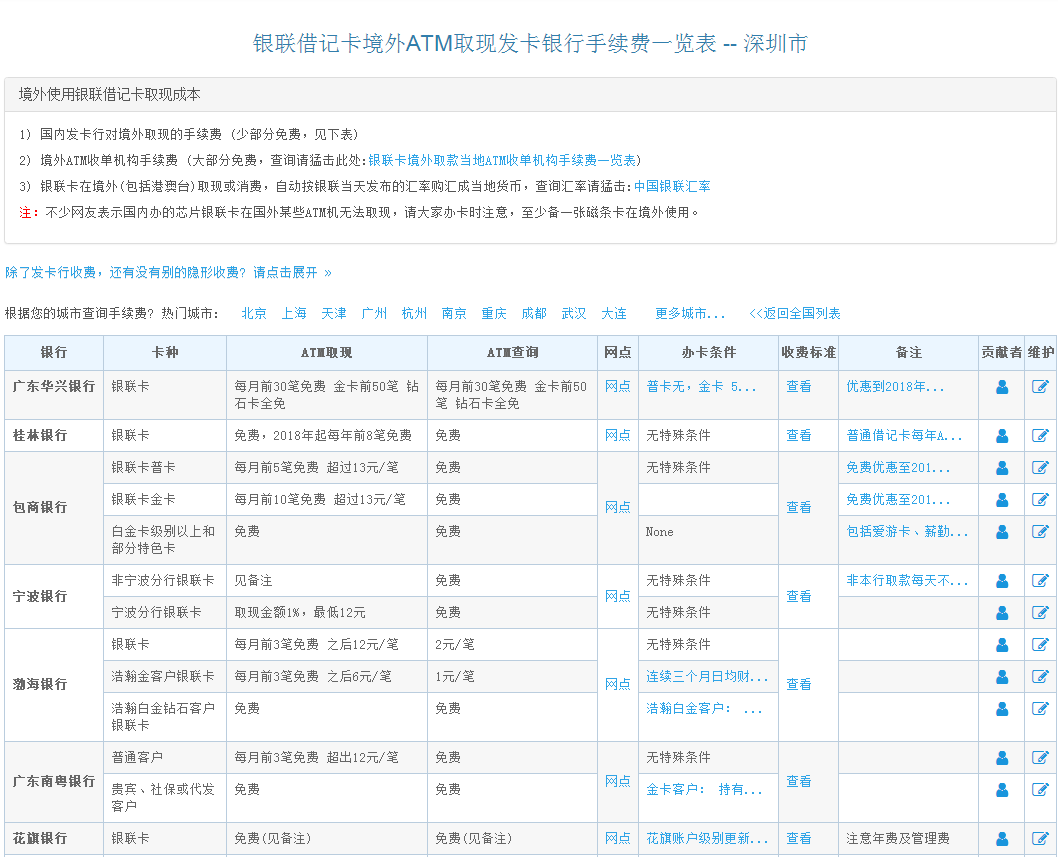Image resolution: width=1058 pixels, height=857 pixels.
Task: Open contributor icon for 普通客户 row
Action: (1002, 758)
